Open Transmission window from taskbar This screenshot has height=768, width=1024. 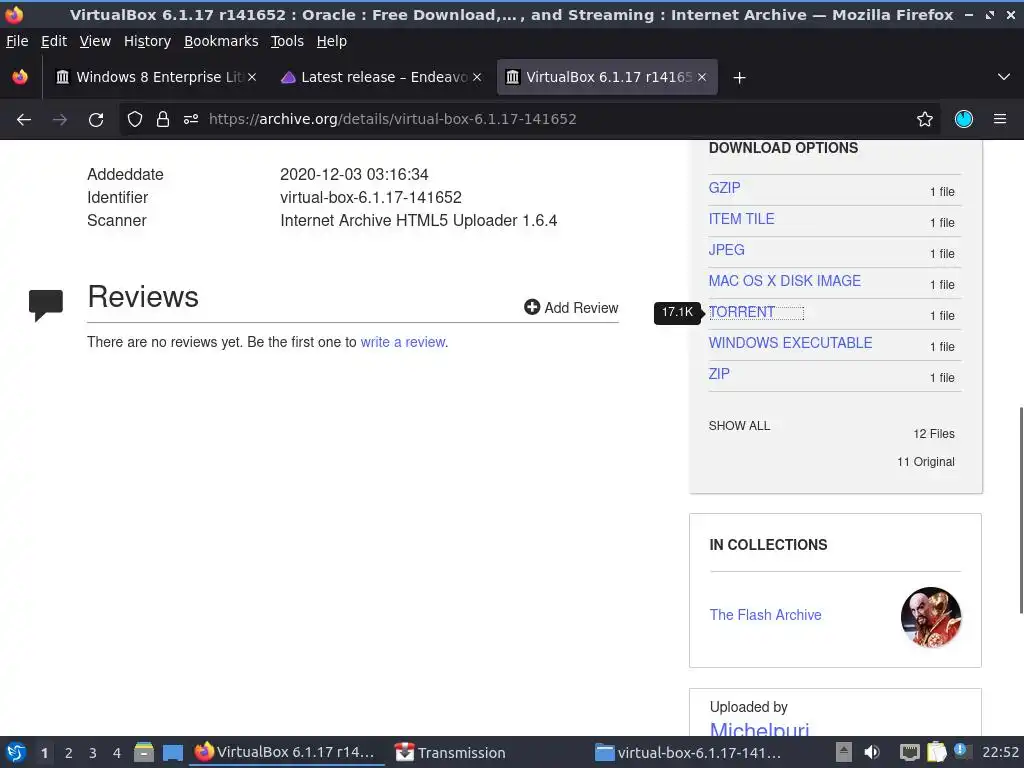pyautogui.click(x=451, y=753)
